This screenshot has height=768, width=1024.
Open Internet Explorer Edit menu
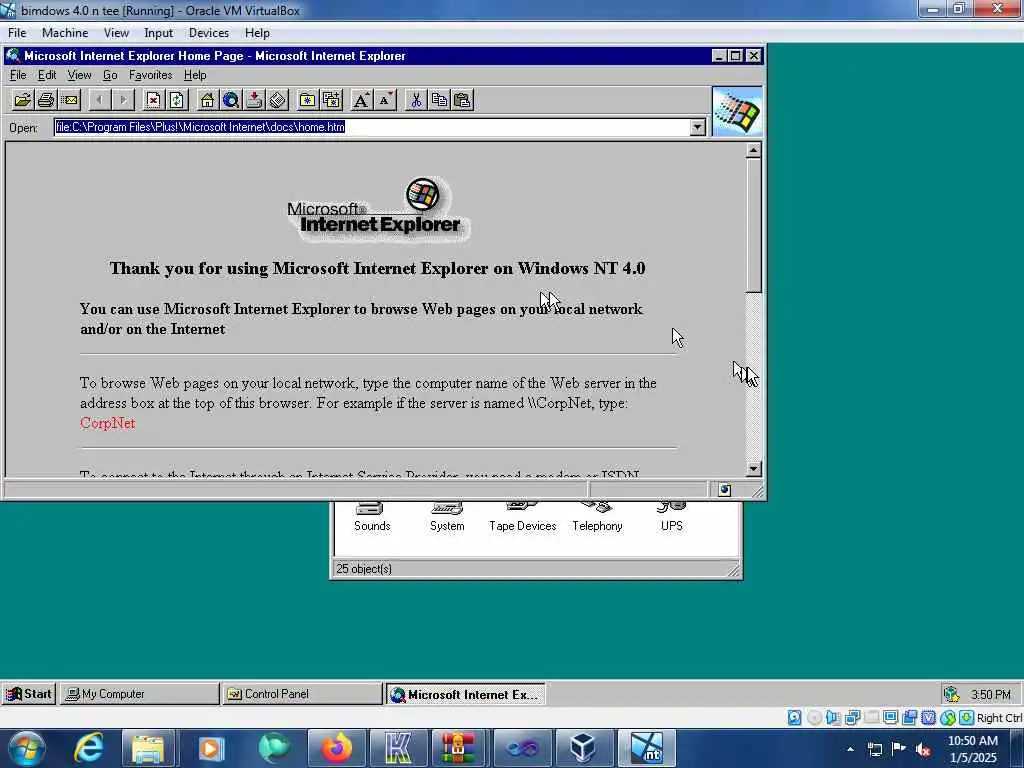point(46,75)
